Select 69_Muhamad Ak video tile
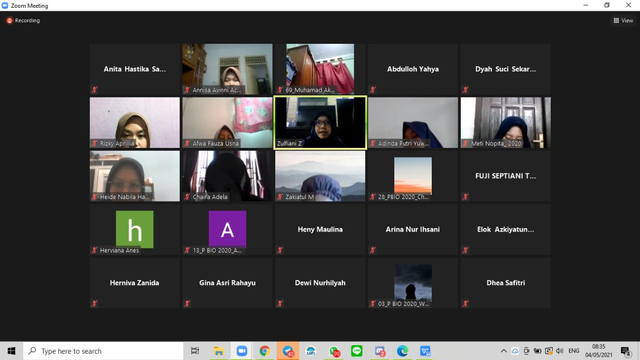Viewport: 640px width, 360px height. pyautogui.click(x=320, y=69)
